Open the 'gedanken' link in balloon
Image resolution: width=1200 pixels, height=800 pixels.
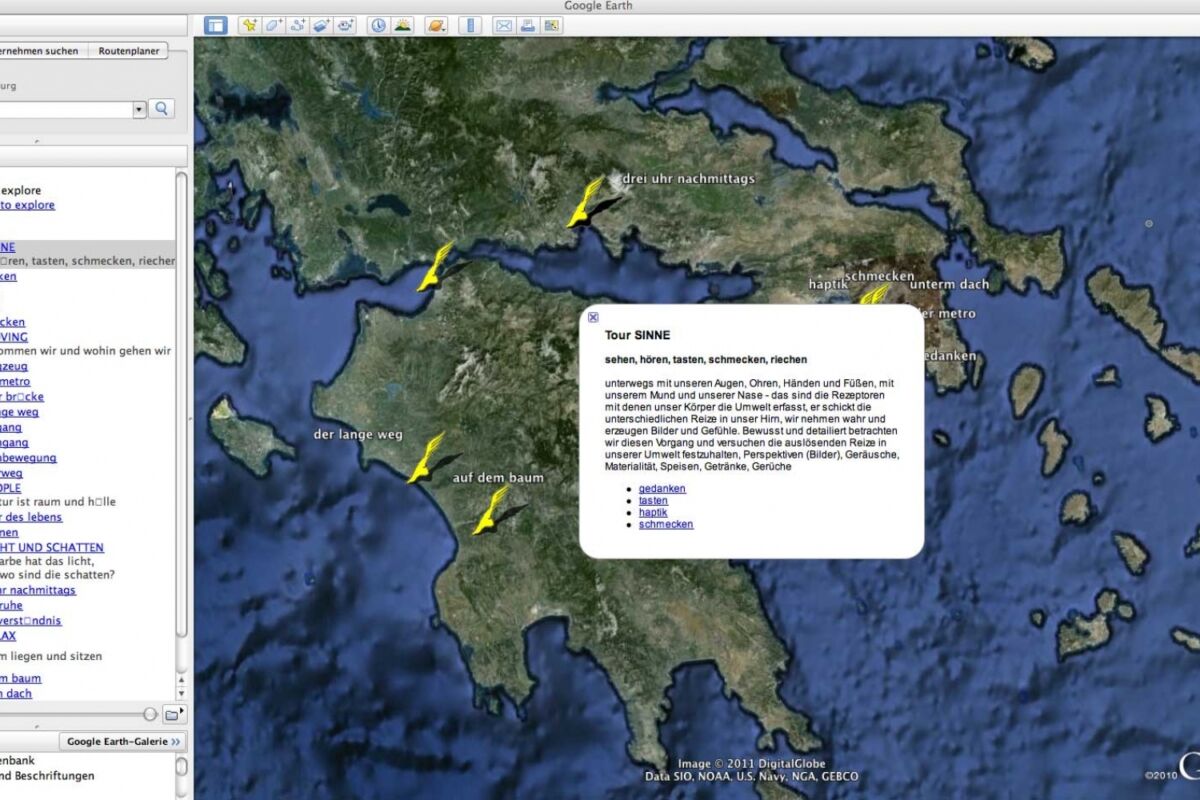[661, 488]
